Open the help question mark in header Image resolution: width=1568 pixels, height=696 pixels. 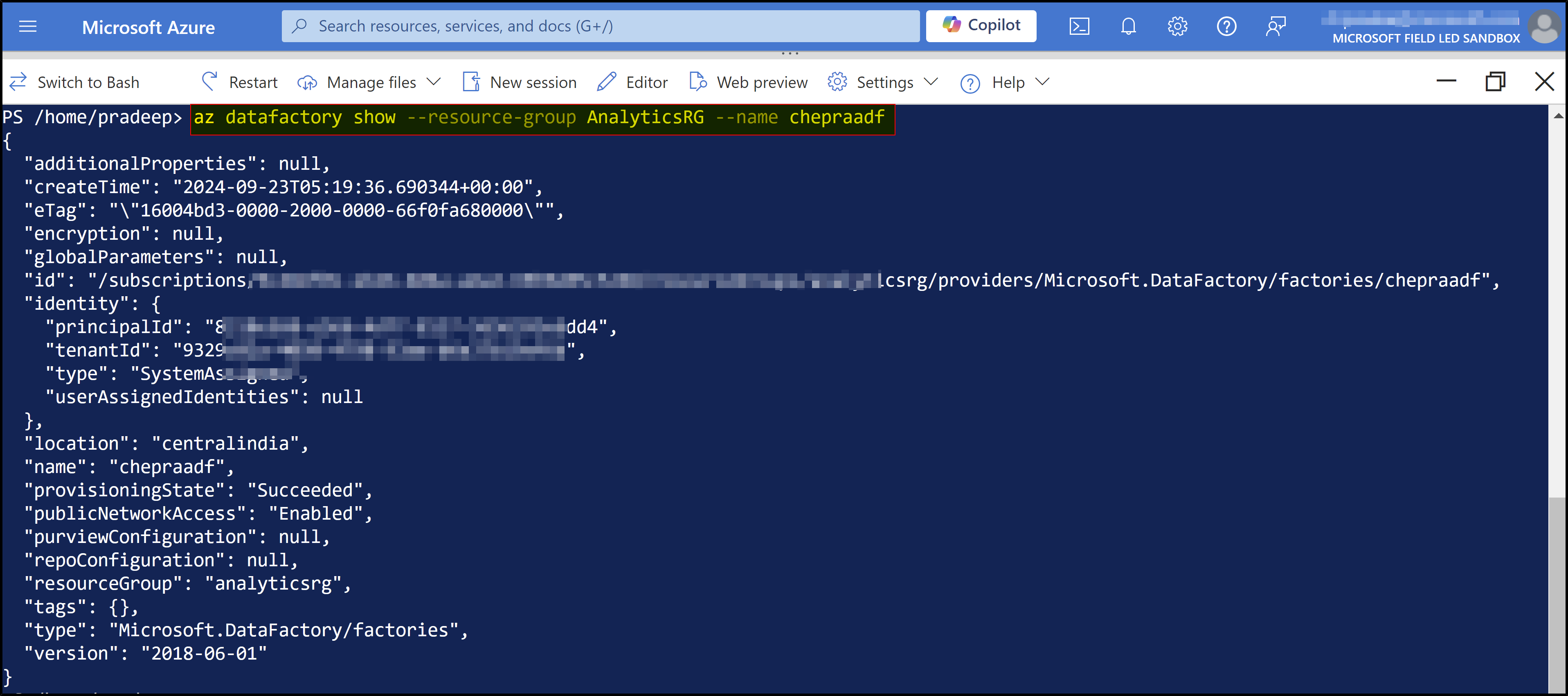tap(1226, 27)
